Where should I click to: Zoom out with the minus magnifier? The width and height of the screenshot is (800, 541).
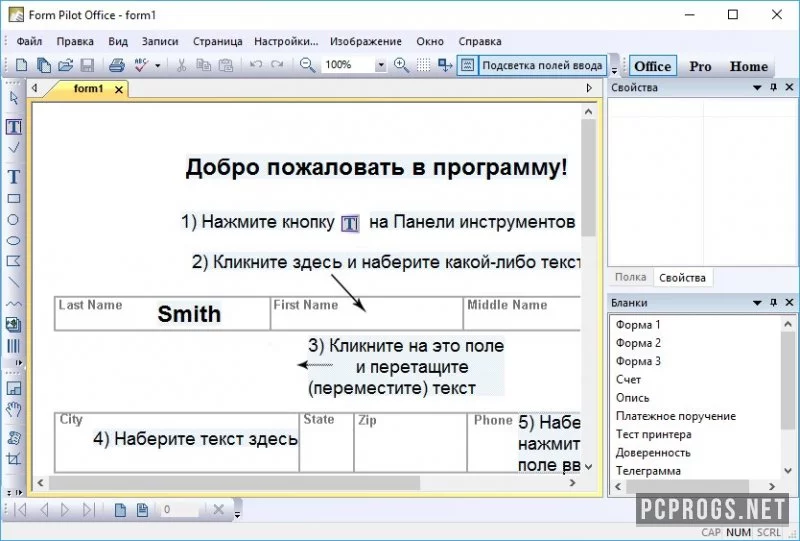(x=307, y=65)
